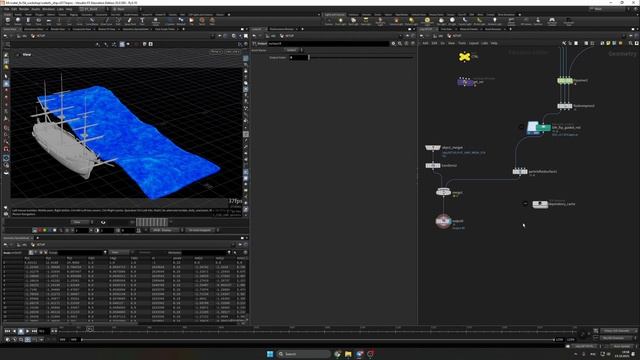This screenshot has width=640, height=360.
Task: Select the yellow cross-shaped node
Action: pos(464,57)
